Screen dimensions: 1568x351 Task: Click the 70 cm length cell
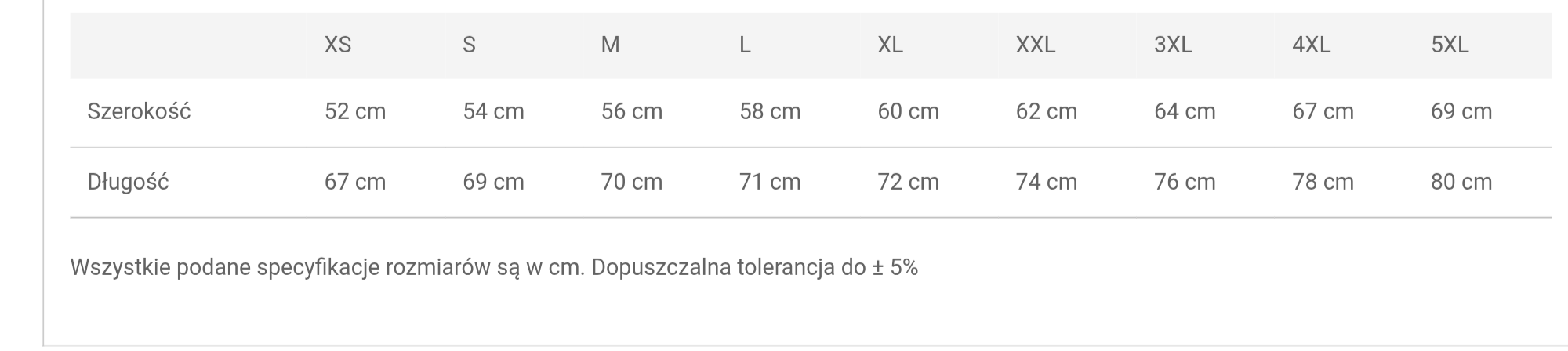click(x=631, y=182)
